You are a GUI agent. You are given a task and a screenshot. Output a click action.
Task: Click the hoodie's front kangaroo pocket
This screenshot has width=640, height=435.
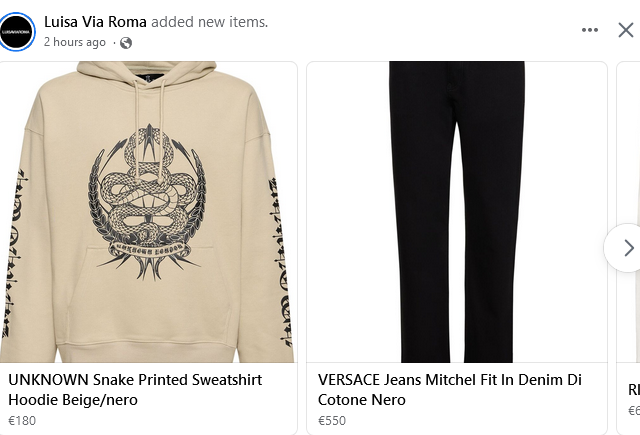pyautogui.click(x=149, y=293)
